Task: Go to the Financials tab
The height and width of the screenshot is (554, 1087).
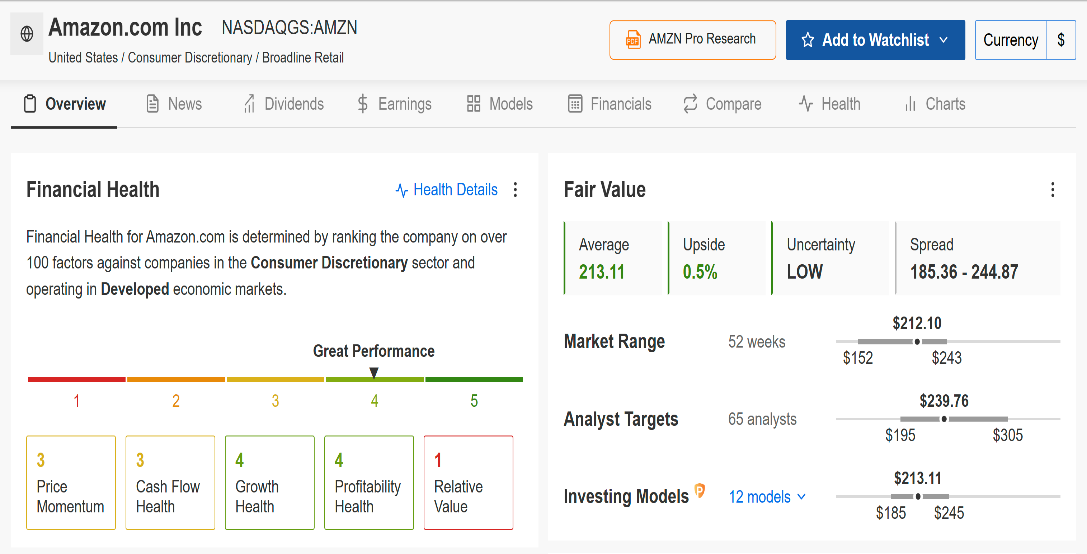Action: (609, 104)
